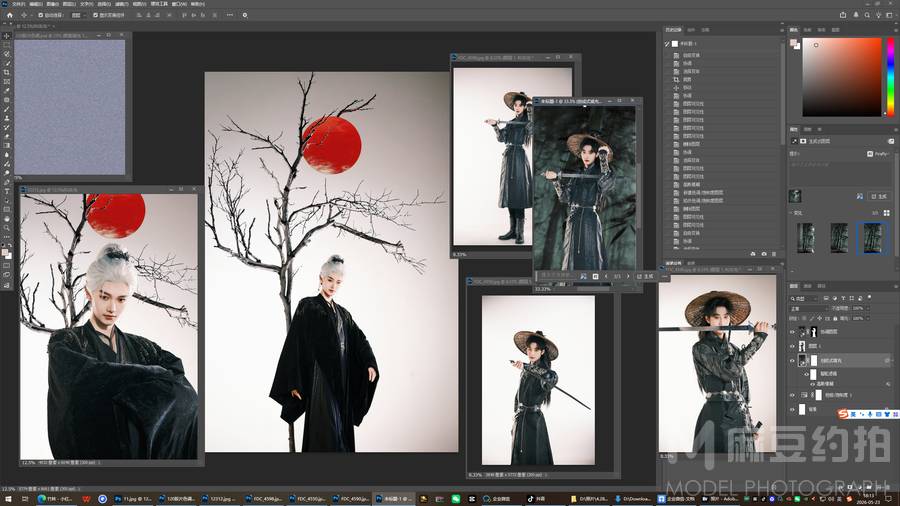Hide the adjustment layer above background
The image size is (900, 506).
point(792,395)
